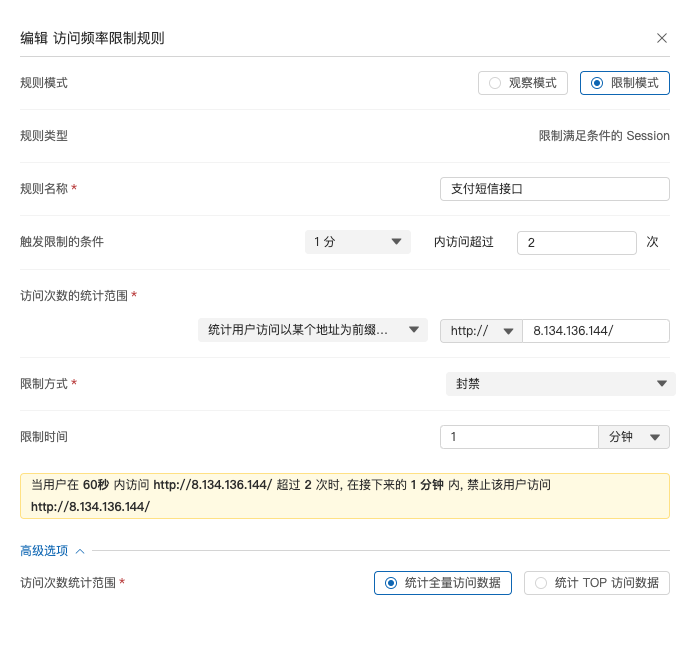Image resolution: width=681 pixels, height=652 pixels.
Task: Close the 编辑 访问频率限制规则 dialog
Action: (x=661, y=38)
